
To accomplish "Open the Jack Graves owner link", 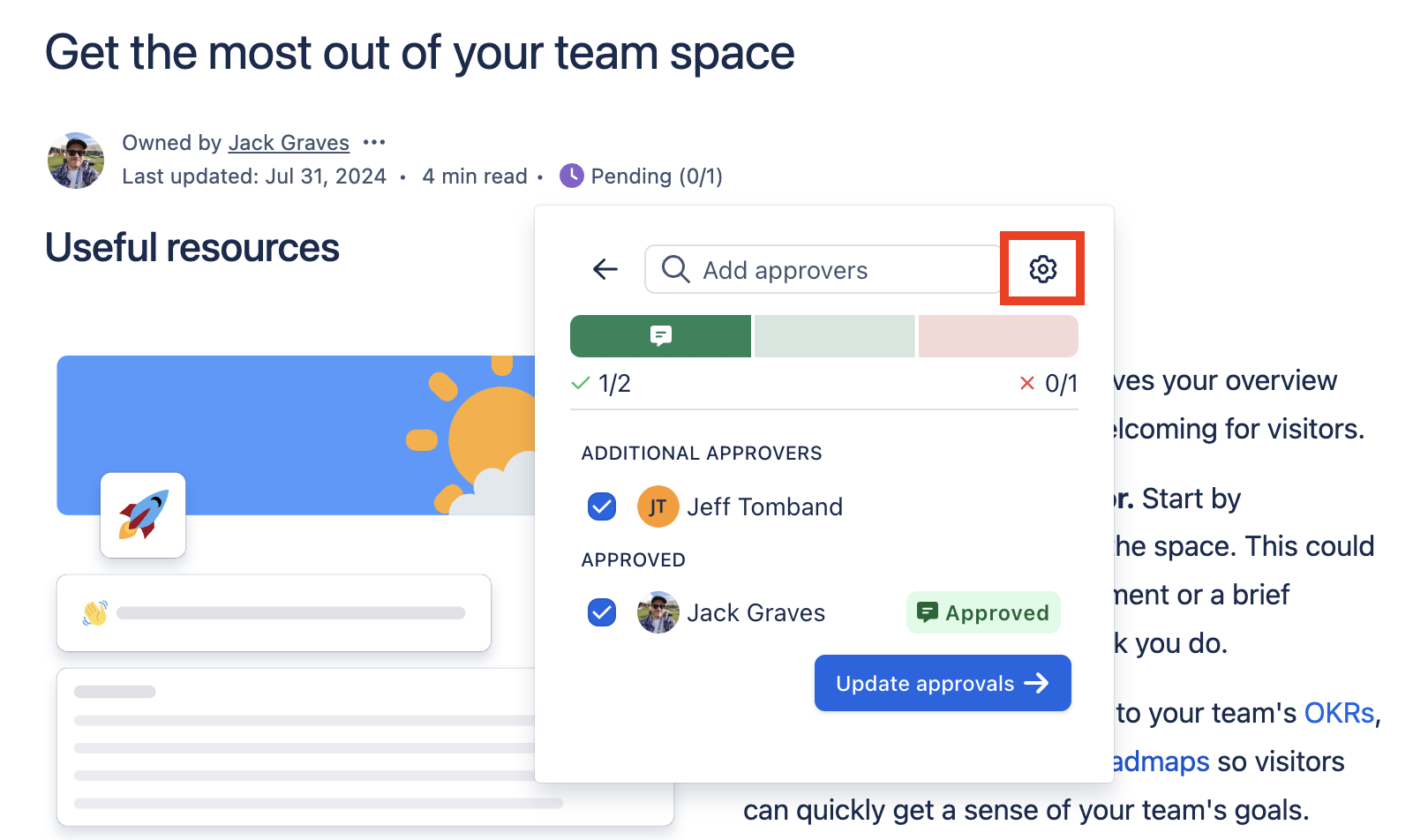I will tap(289, 143).
